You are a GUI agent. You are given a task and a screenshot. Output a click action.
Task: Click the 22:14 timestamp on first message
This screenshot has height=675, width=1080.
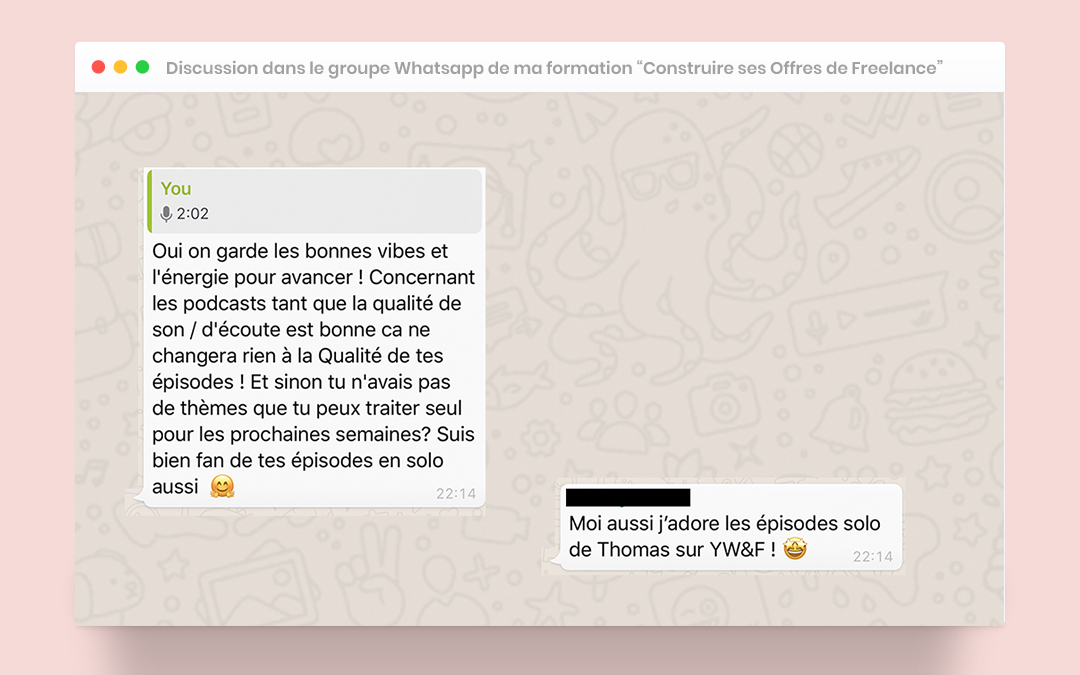(456, 493)
